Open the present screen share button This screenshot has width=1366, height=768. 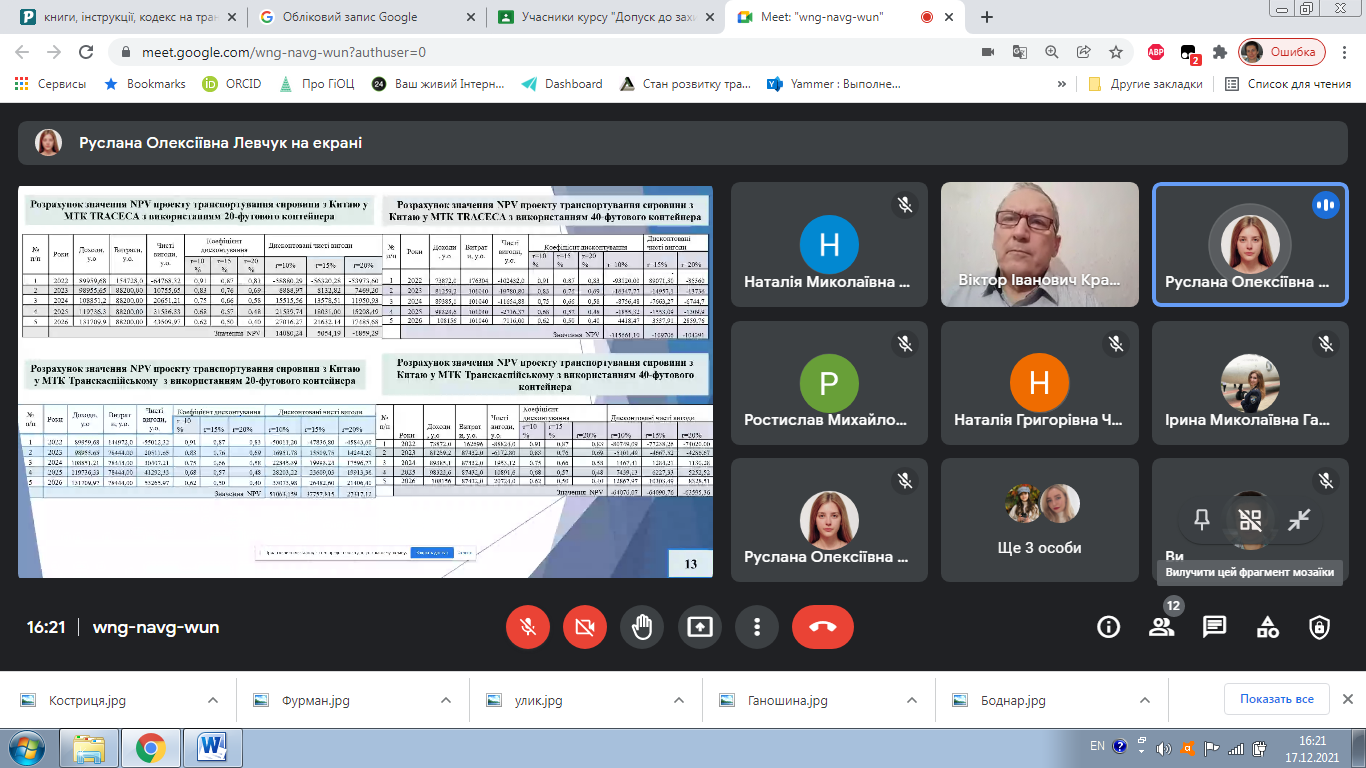tap(700, 627)
